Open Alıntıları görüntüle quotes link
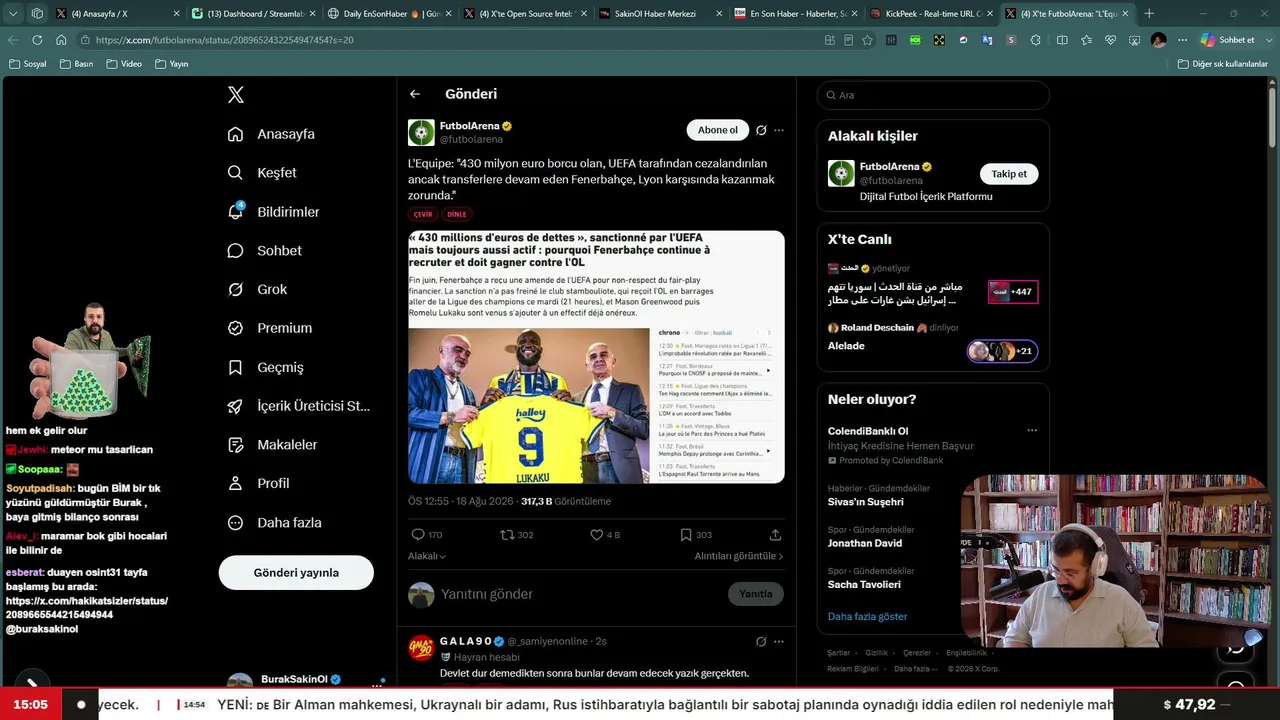This screenshot has height=720, width=1280. click(739, 556)
